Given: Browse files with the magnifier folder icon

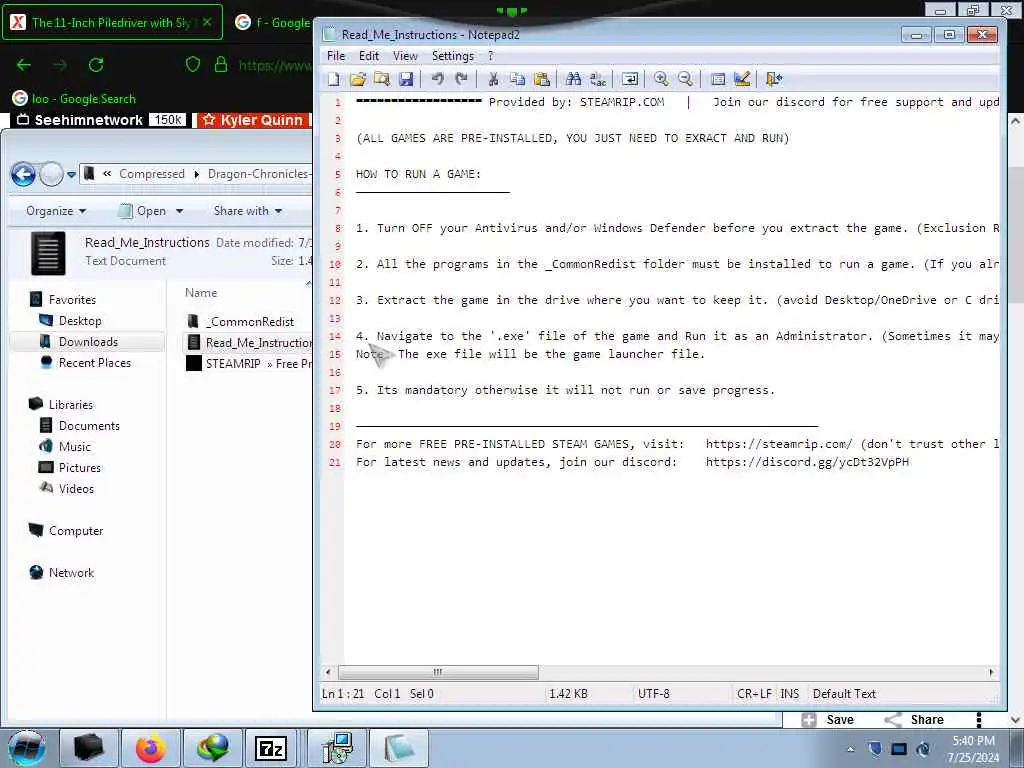Looking at the screenshot, I should point(382,79).
